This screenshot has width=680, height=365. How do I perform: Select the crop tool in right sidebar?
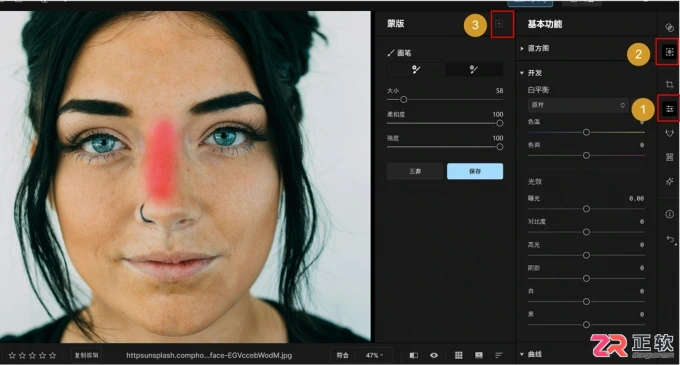(x=669, y=85)
